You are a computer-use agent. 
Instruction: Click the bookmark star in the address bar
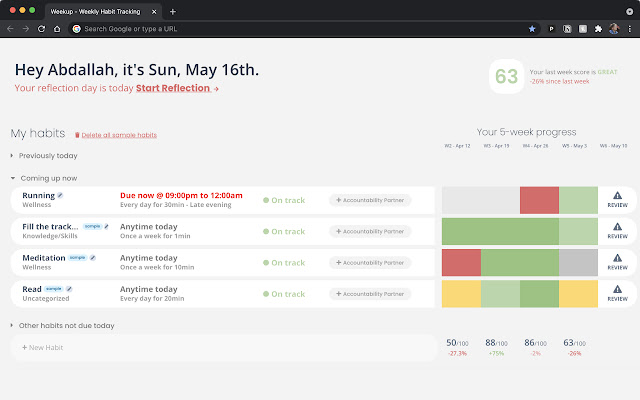(531, 29)
